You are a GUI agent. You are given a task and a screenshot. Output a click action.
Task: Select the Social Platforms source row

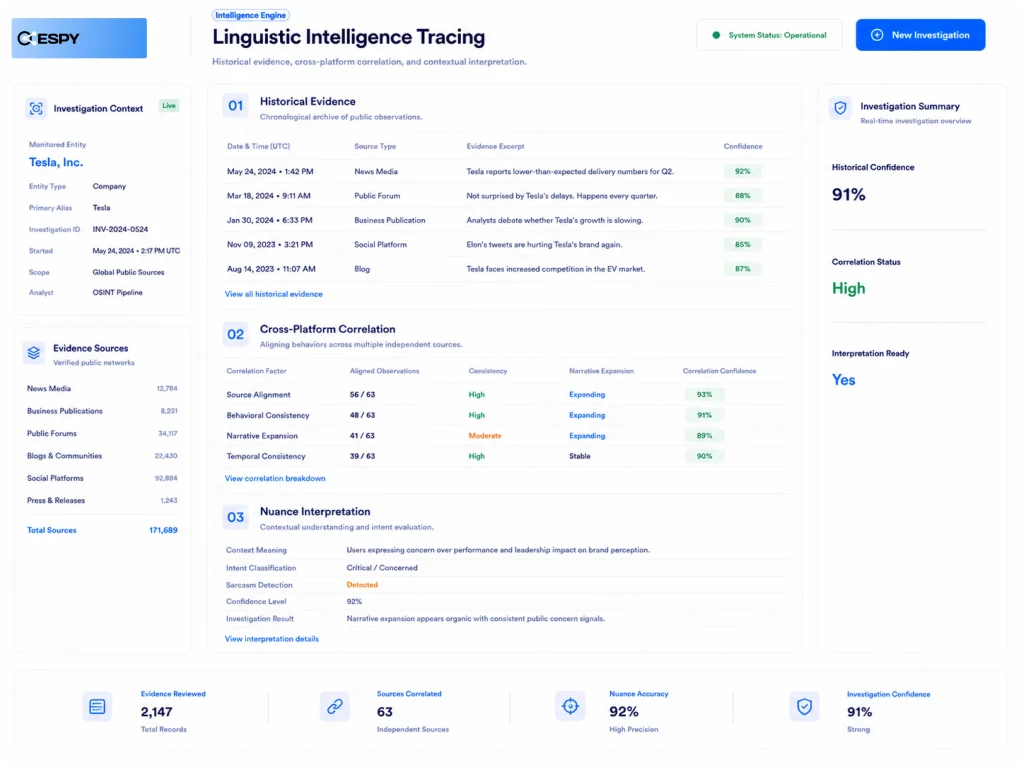[x=102, y=479]
